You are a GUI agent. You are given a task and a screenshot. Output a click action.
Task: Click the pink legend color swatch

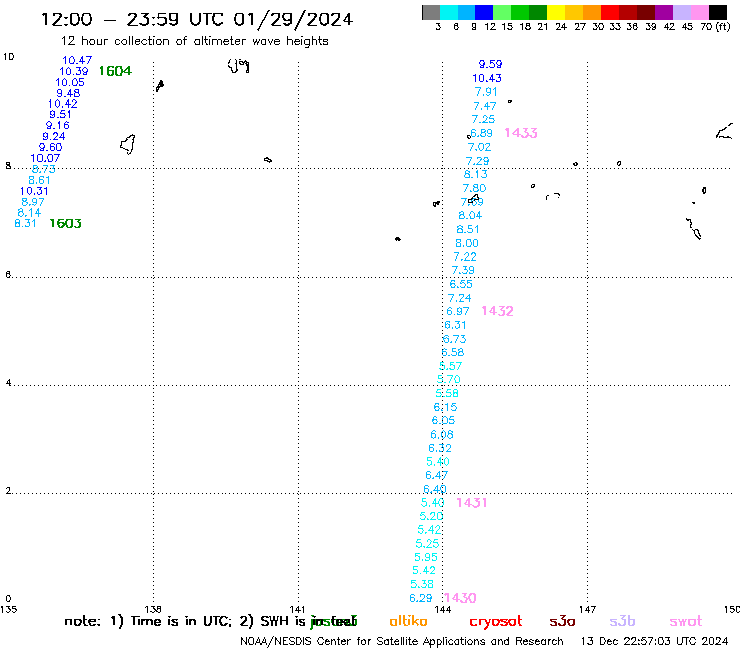click(699, 12)
